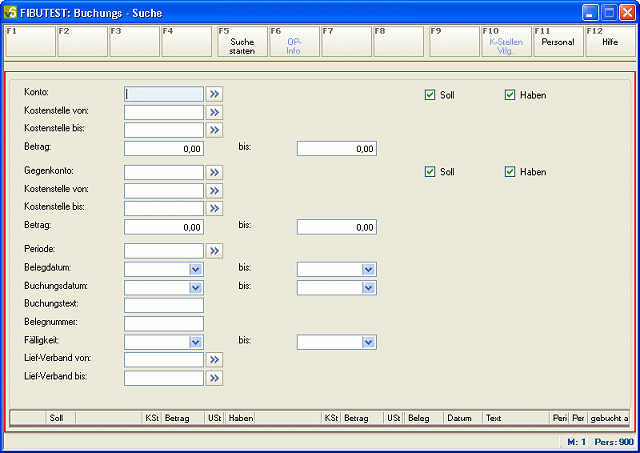Click the Belegnummer text field
640x453 pixels.
tap(164, 323)
